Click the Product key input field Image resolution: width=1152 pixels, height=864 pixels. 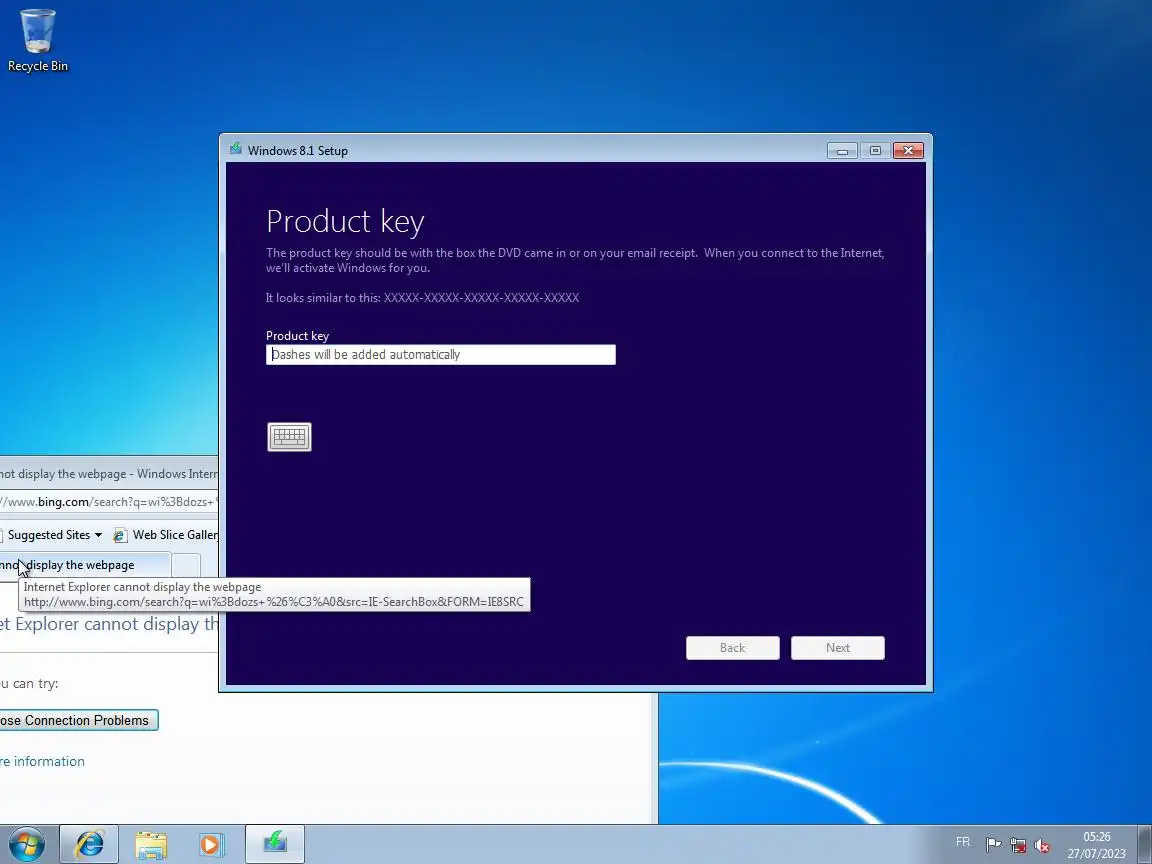pyautogui.click(x=440, y=355)
